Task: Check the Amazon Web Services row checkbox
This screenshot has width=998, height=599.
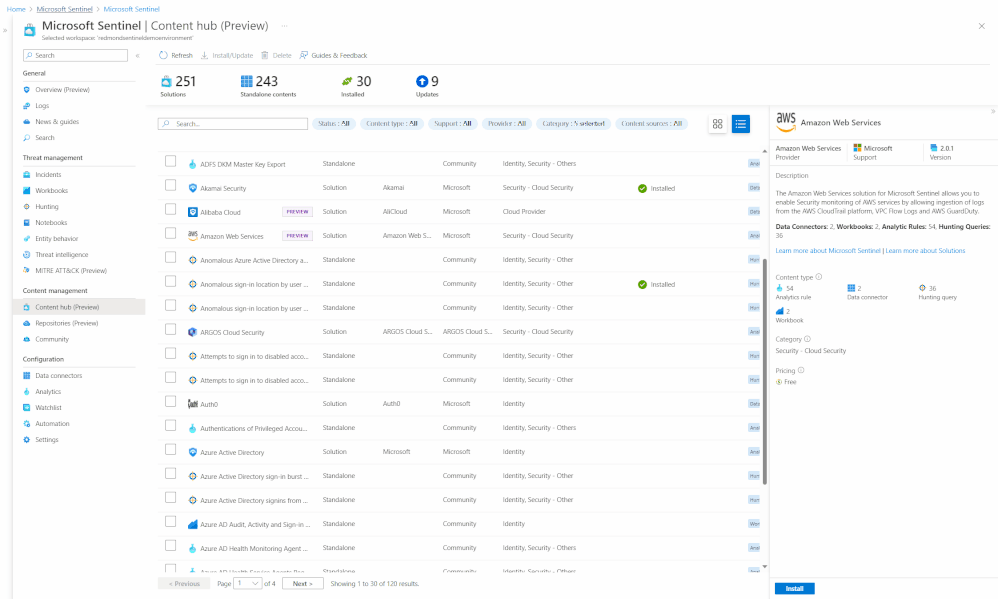Action: [x=171, y=233]
